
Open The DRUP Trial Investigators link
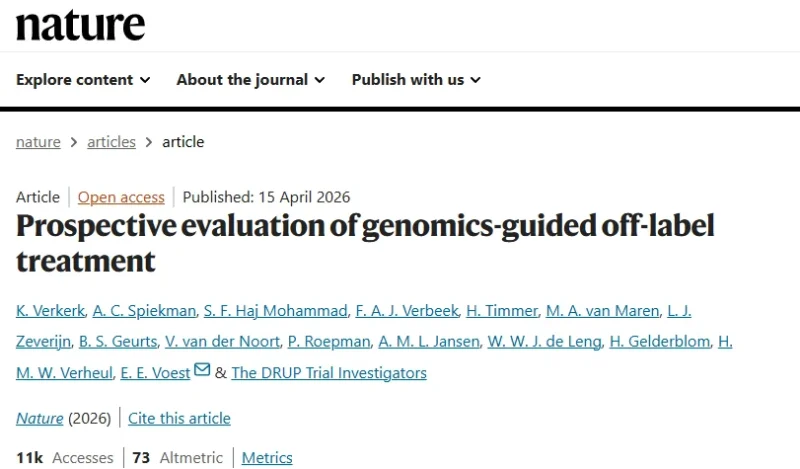point(328,373)
